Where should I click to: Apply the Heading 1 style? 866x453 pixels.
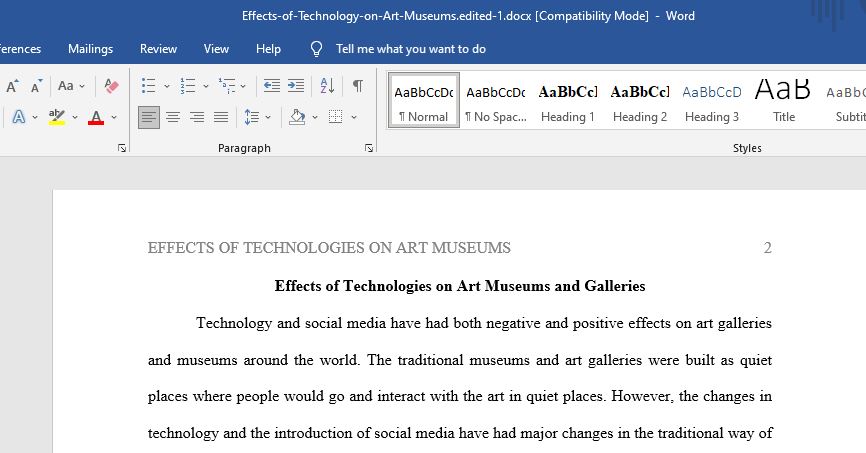pos(568,100)
